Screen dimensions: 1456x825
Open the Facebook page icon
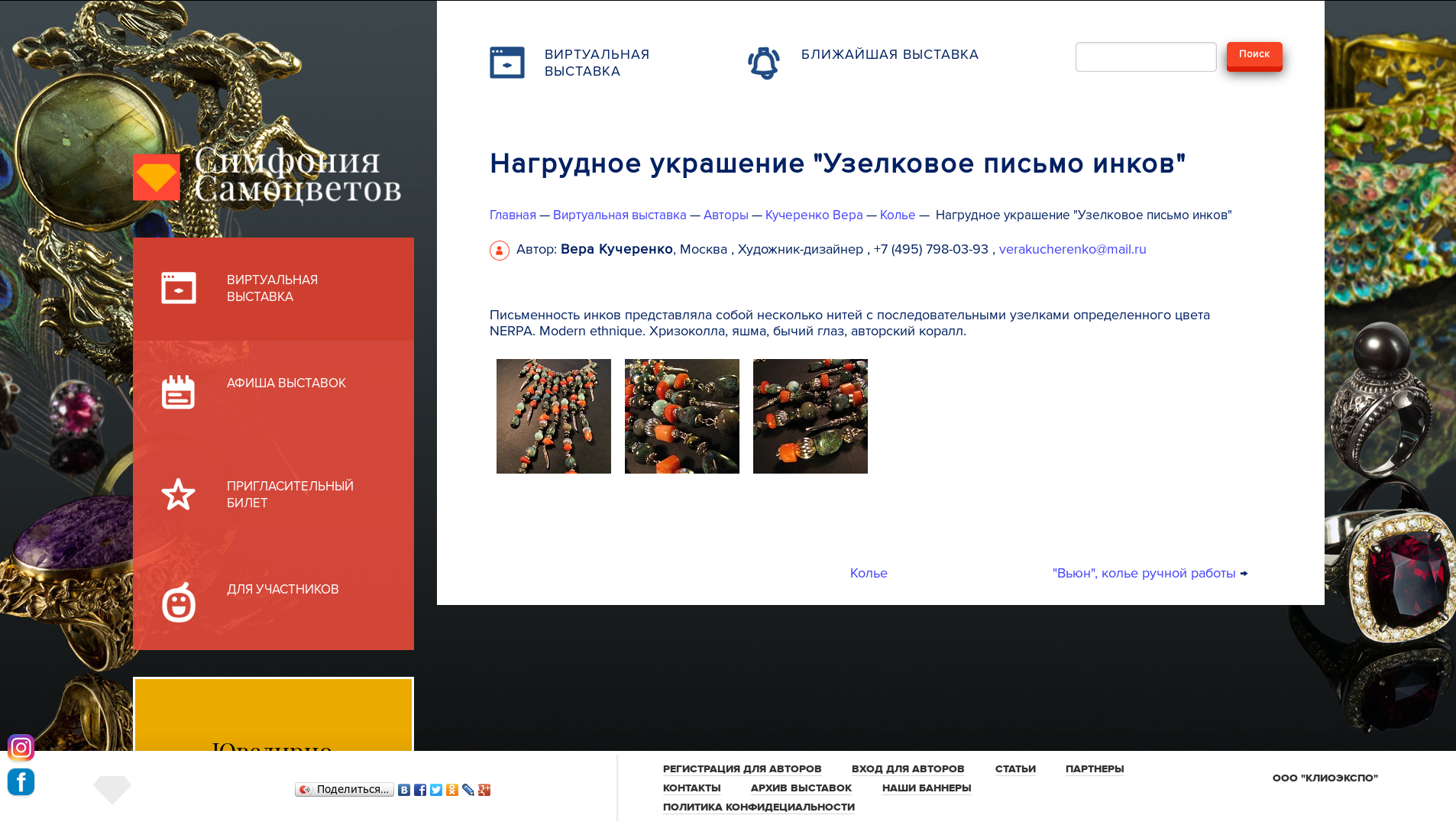point(21,781)
